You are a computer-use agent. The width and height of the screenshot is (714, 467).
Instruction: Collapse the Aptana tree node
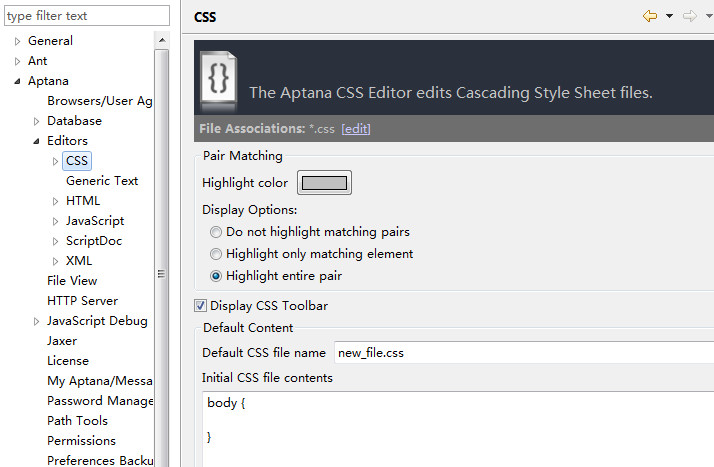[x=18, y=82]
